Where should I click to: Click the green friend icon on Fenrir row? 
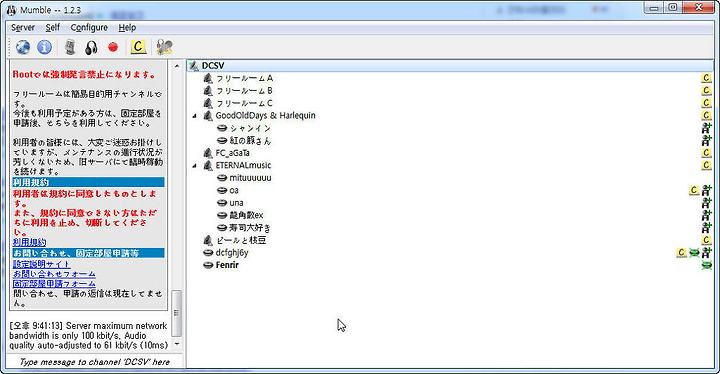(706, 265)
